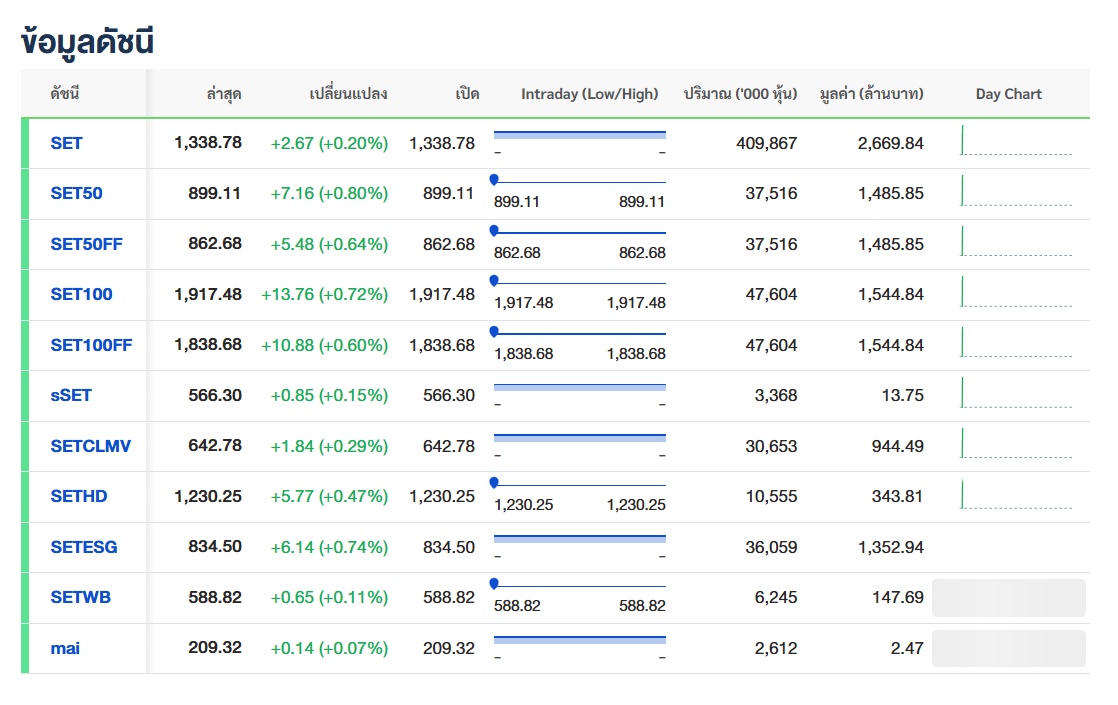1118x705 pixels.
Task: Click the SET100 day chart thumbnail
Action: (1015, 293)
